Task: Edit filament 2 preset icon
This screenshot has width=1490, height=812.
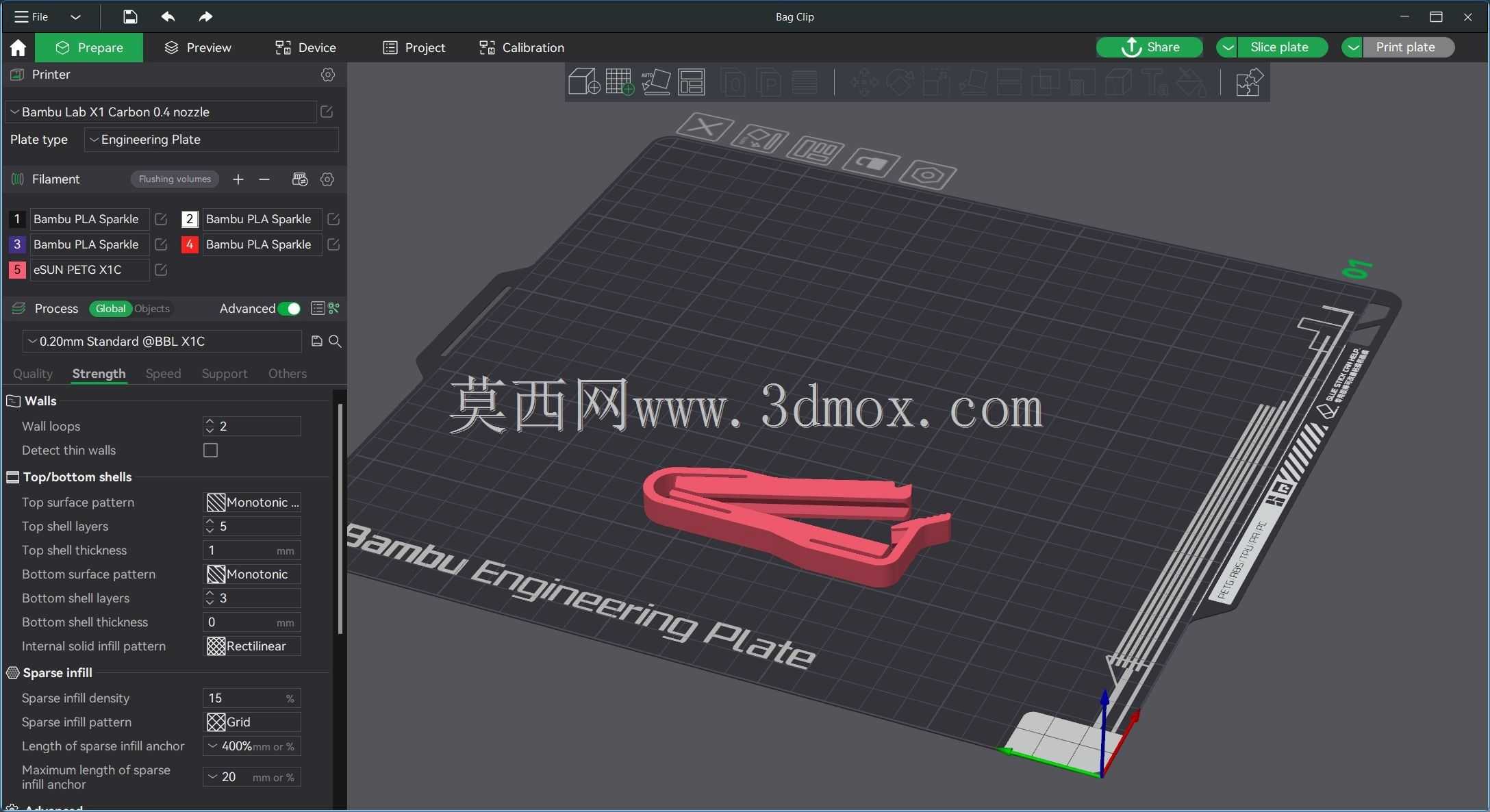Action: click(x=333, y=219)
